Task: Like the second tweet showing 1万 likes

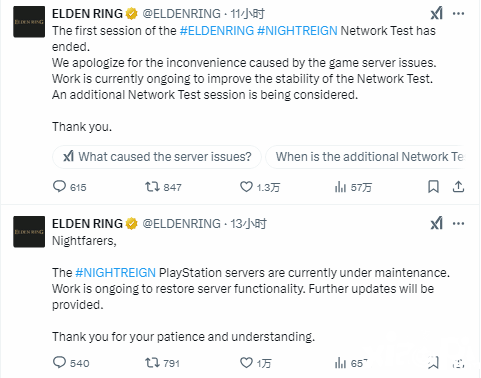Action: [246, 363]
